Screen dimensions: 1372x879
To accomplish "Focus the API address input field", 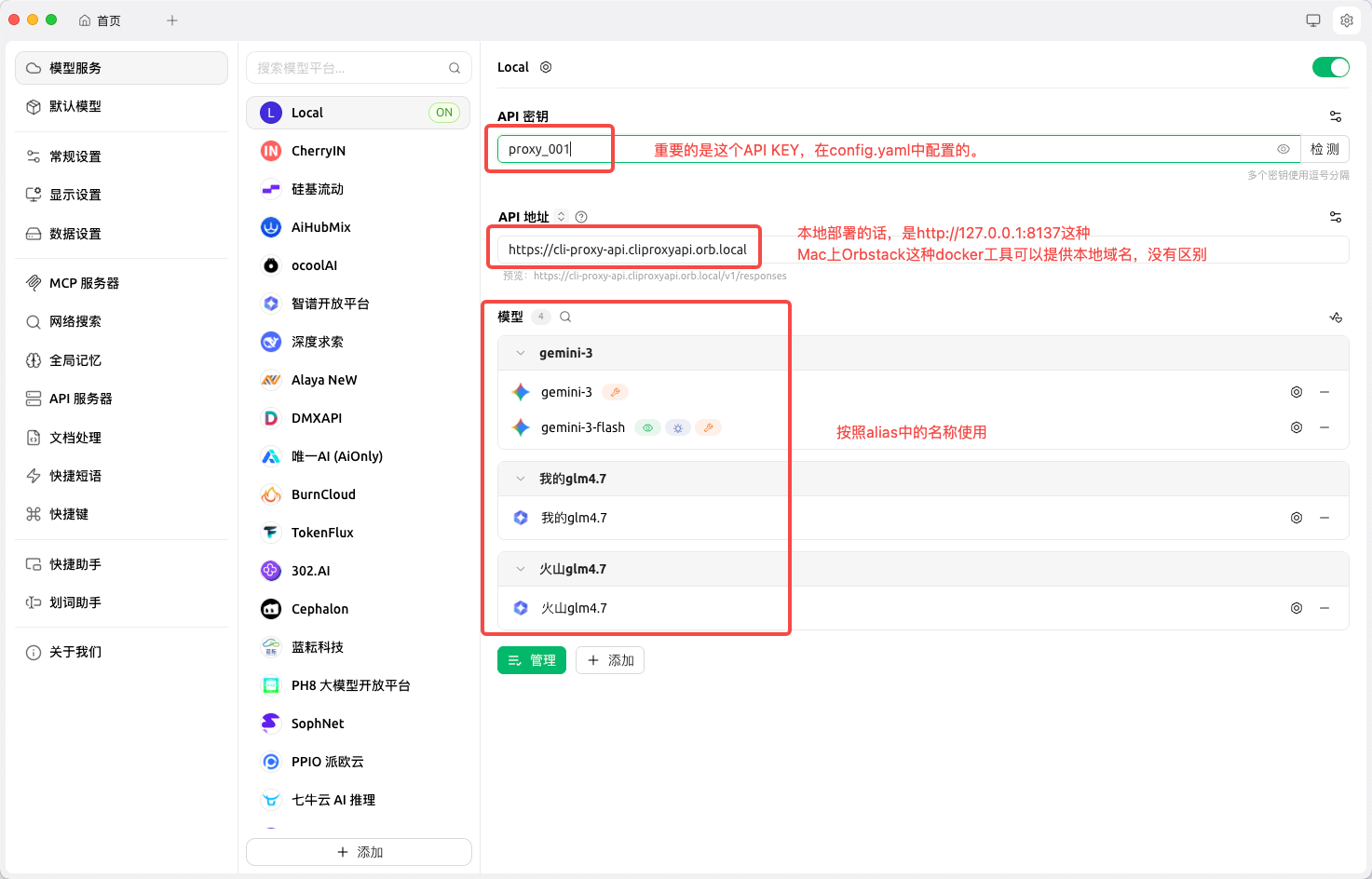I will pos(923,250).
